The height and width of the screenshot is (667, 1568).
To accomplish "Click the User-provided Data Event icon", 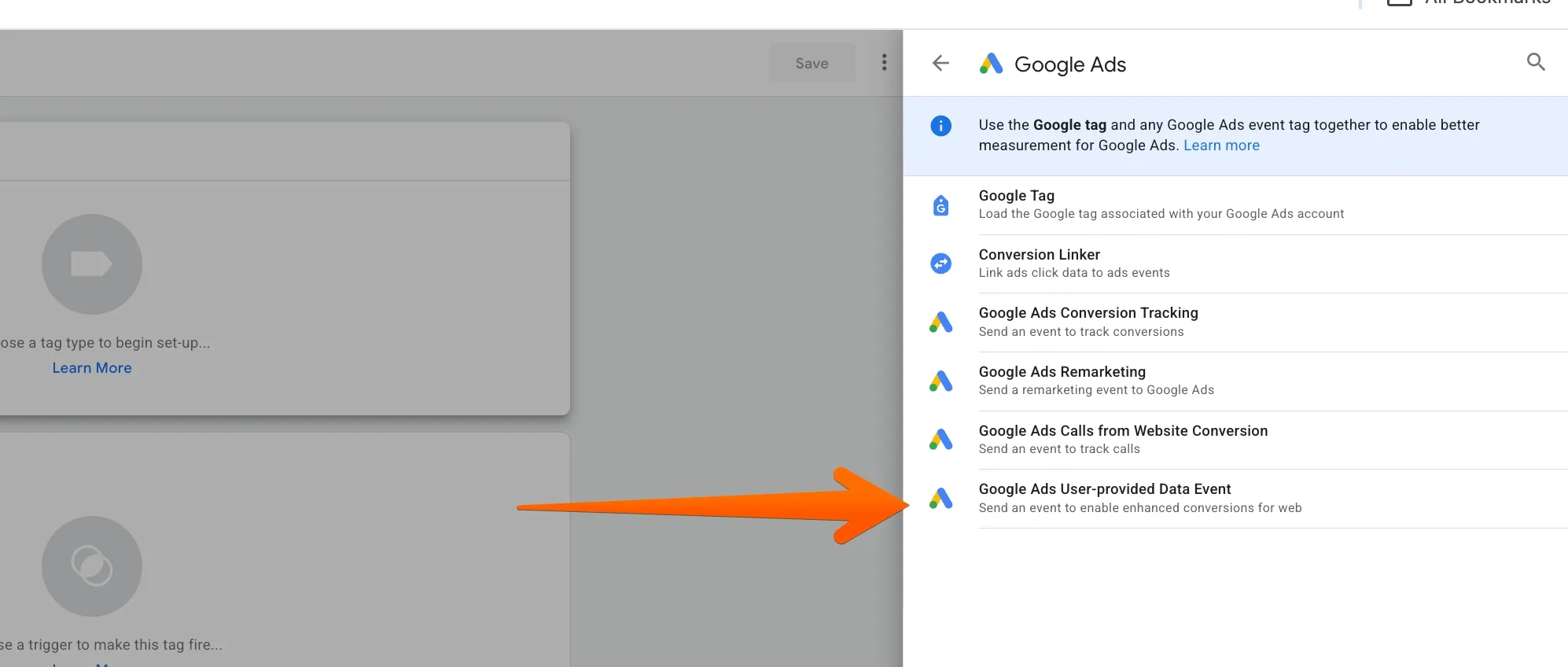I will coord(940,498).
